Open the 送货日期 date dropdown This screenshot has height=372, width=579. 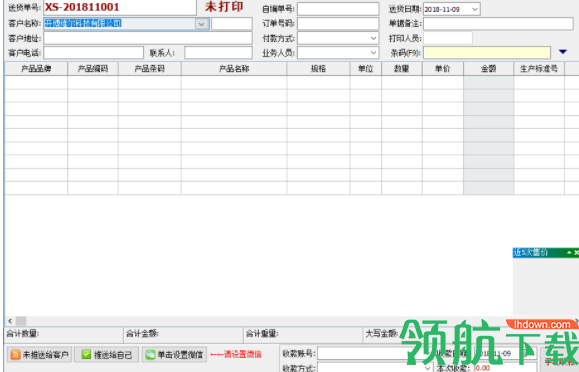click(475, 9)
